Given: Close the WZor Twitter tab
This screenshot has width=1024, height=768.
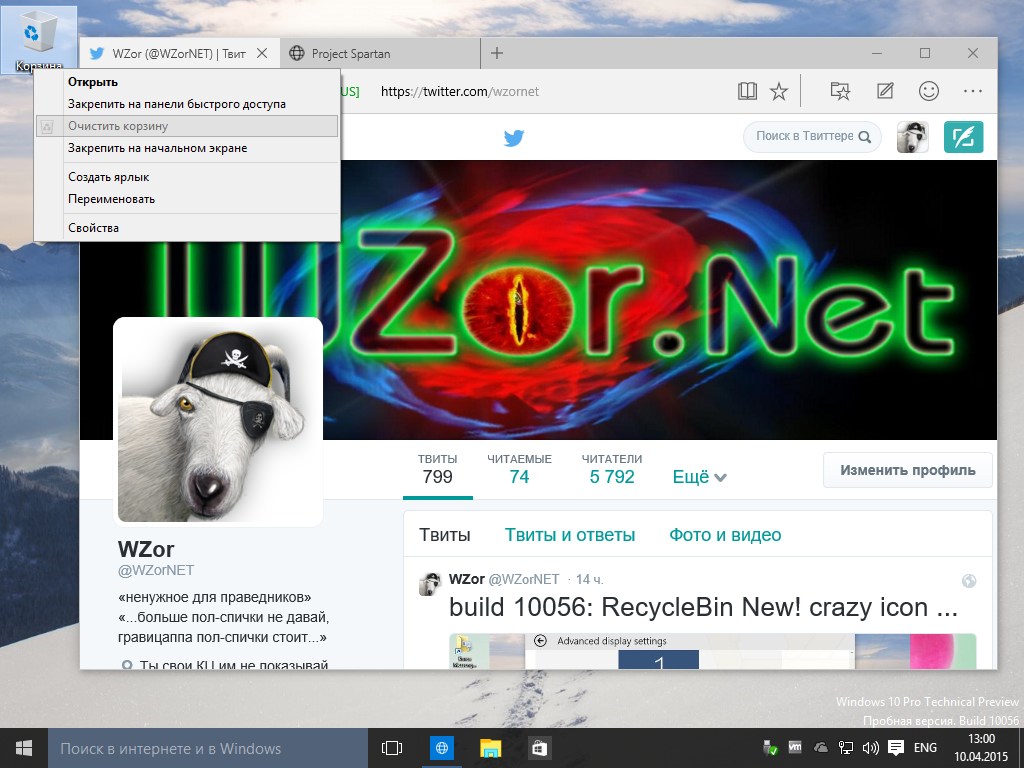Looking at the screenshot, I should (x=262, y=54).
